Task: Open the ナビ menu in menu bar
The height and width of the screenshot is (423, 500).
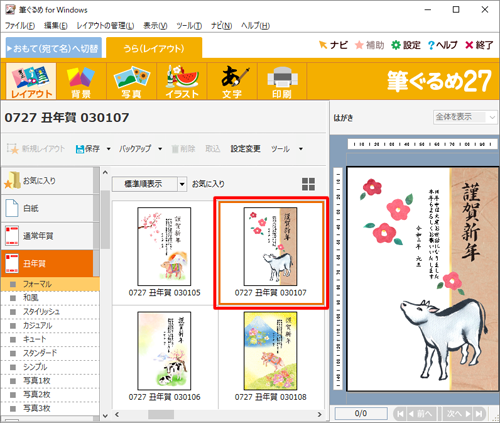Action: 221,26
